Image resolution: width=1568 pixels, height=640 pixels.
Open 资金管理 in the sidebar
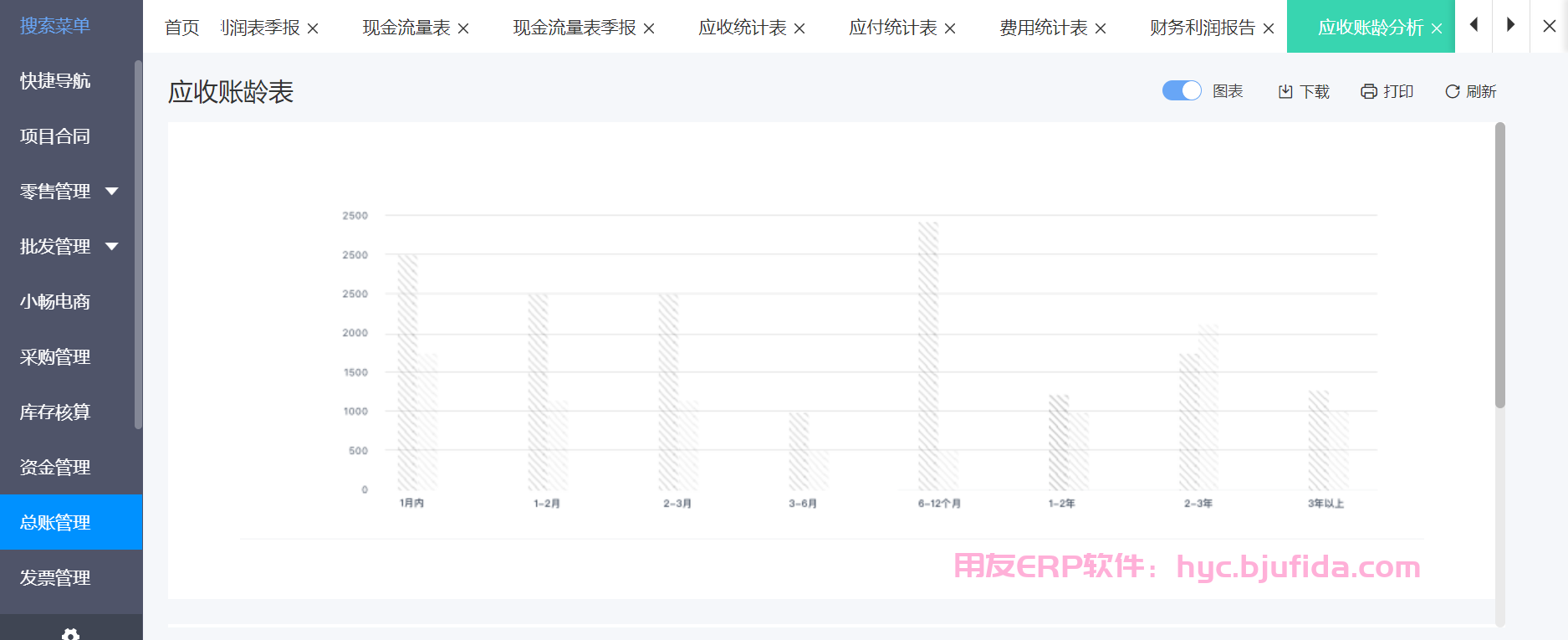coord(55,468)
